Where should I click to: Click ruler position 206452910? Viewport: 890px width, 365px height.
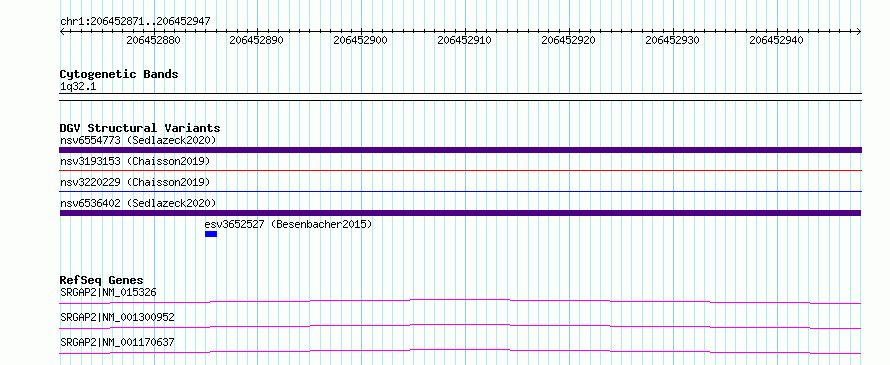click(464, 40)
